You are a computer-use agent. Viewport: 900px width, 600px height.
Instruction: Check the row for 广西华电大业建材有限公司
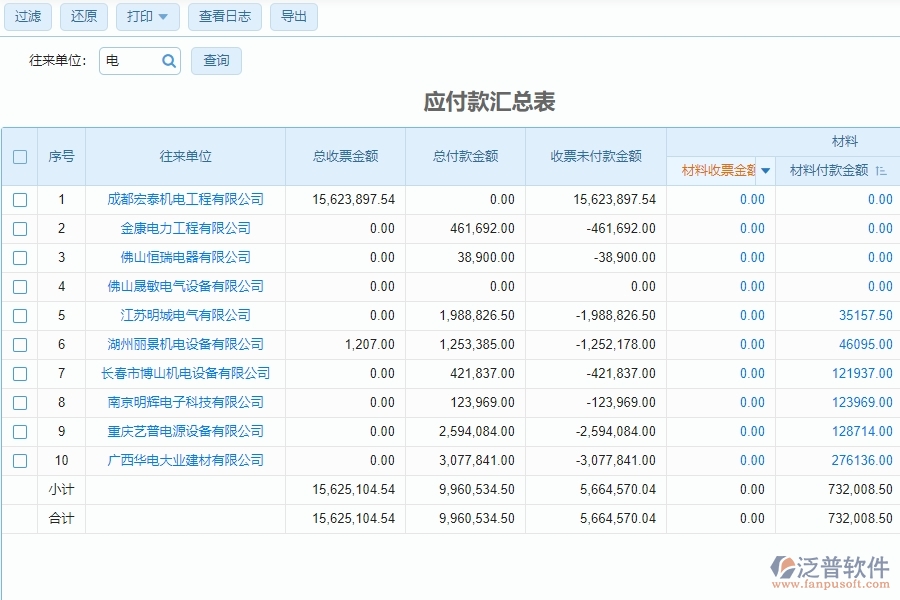click(x=20, y=461)
